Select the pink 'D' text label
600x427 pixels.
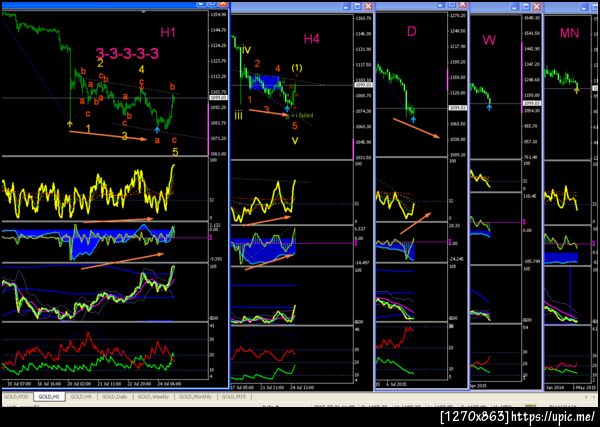coord(411,31)
